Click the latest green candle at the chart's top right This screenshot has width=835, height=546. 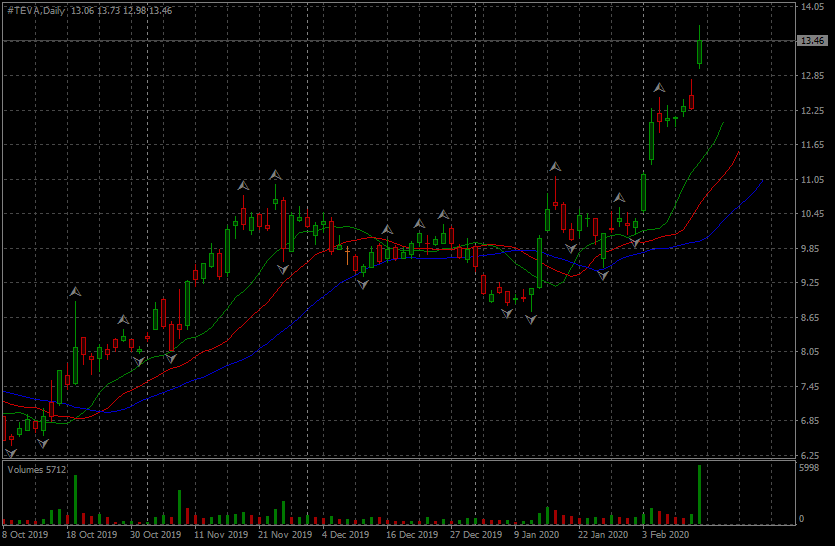[700, 50]
